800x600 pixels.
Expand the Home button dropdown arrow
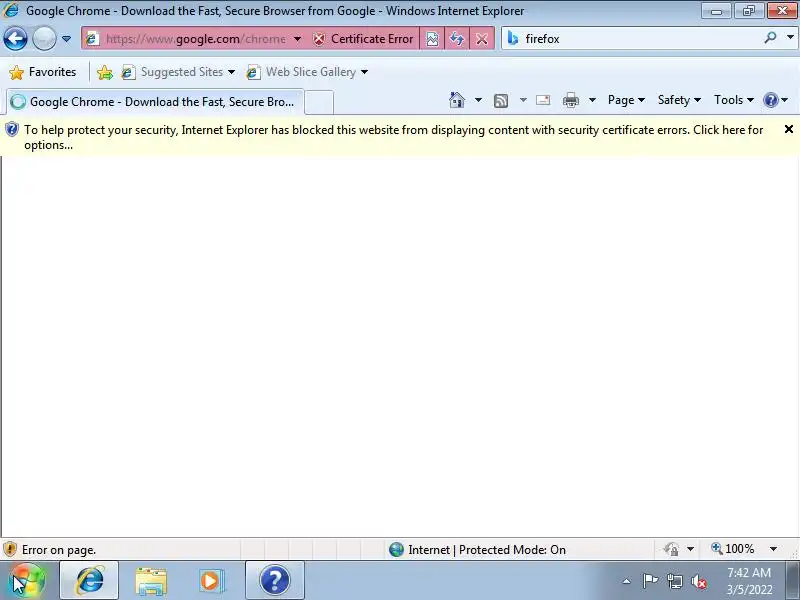(x=478, y=100)
